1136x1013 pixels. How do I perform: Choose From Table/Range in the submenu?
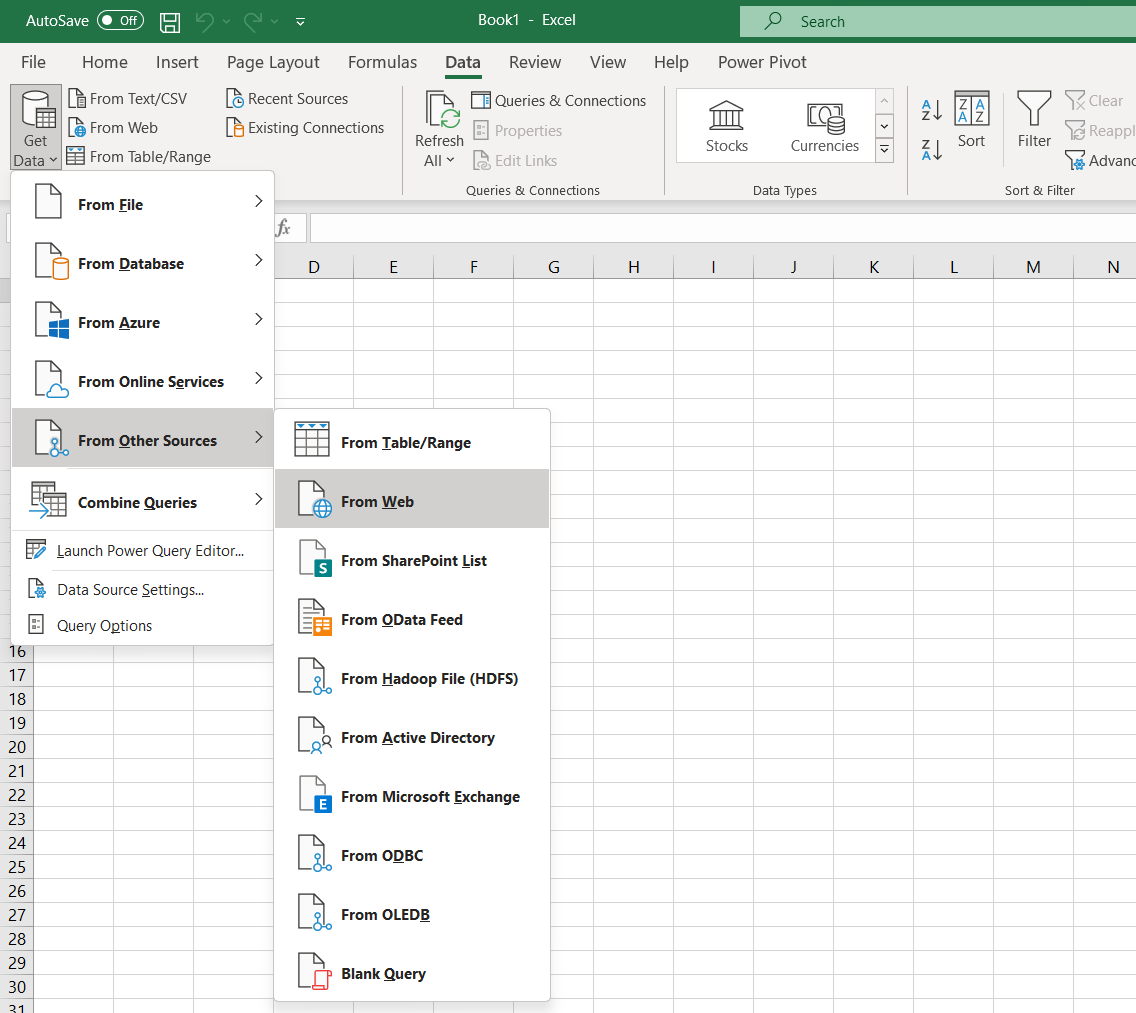coord(412,442)
